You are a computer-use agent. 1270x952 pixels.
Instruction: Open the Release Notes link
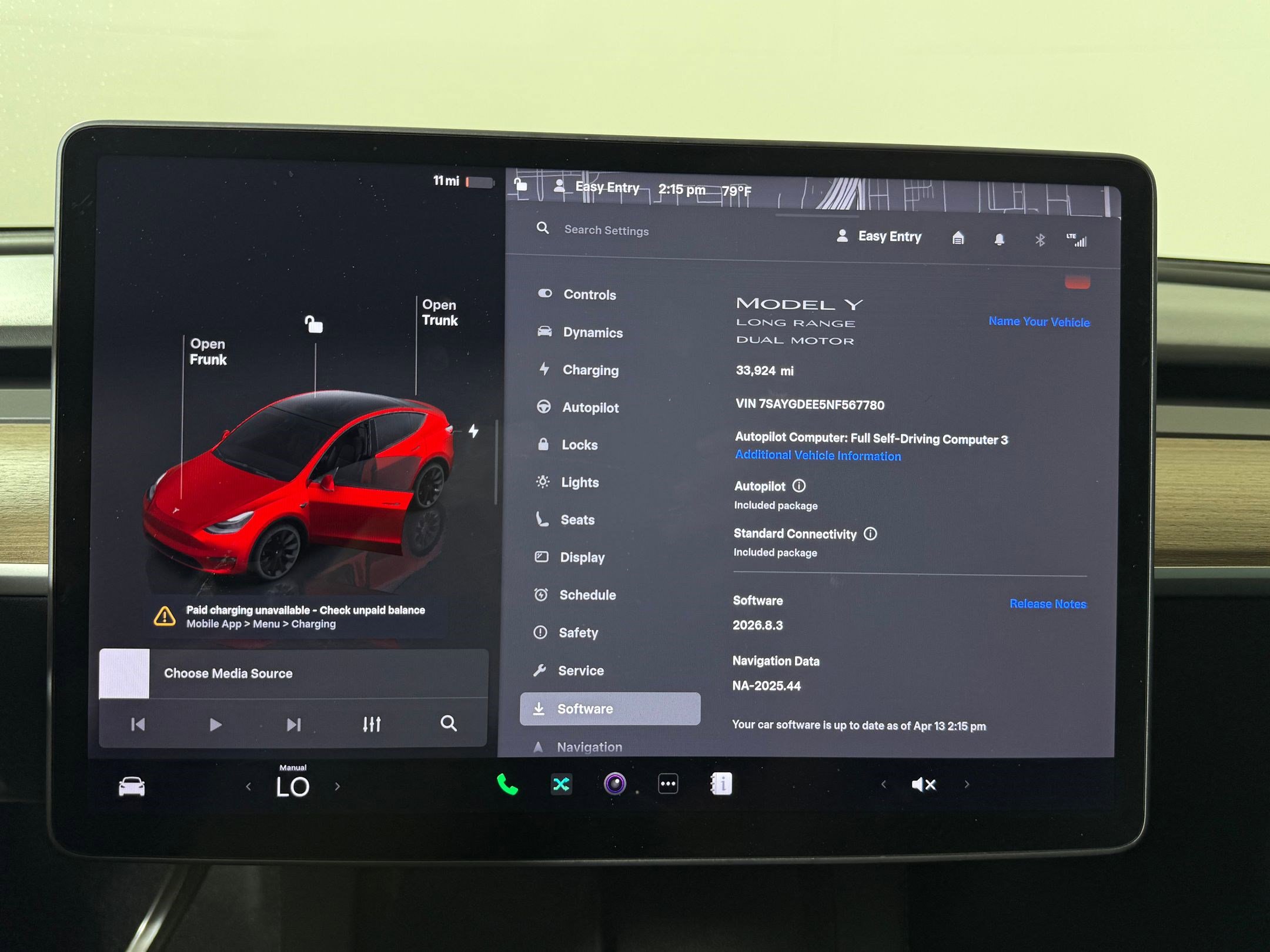pos(1048,604)
